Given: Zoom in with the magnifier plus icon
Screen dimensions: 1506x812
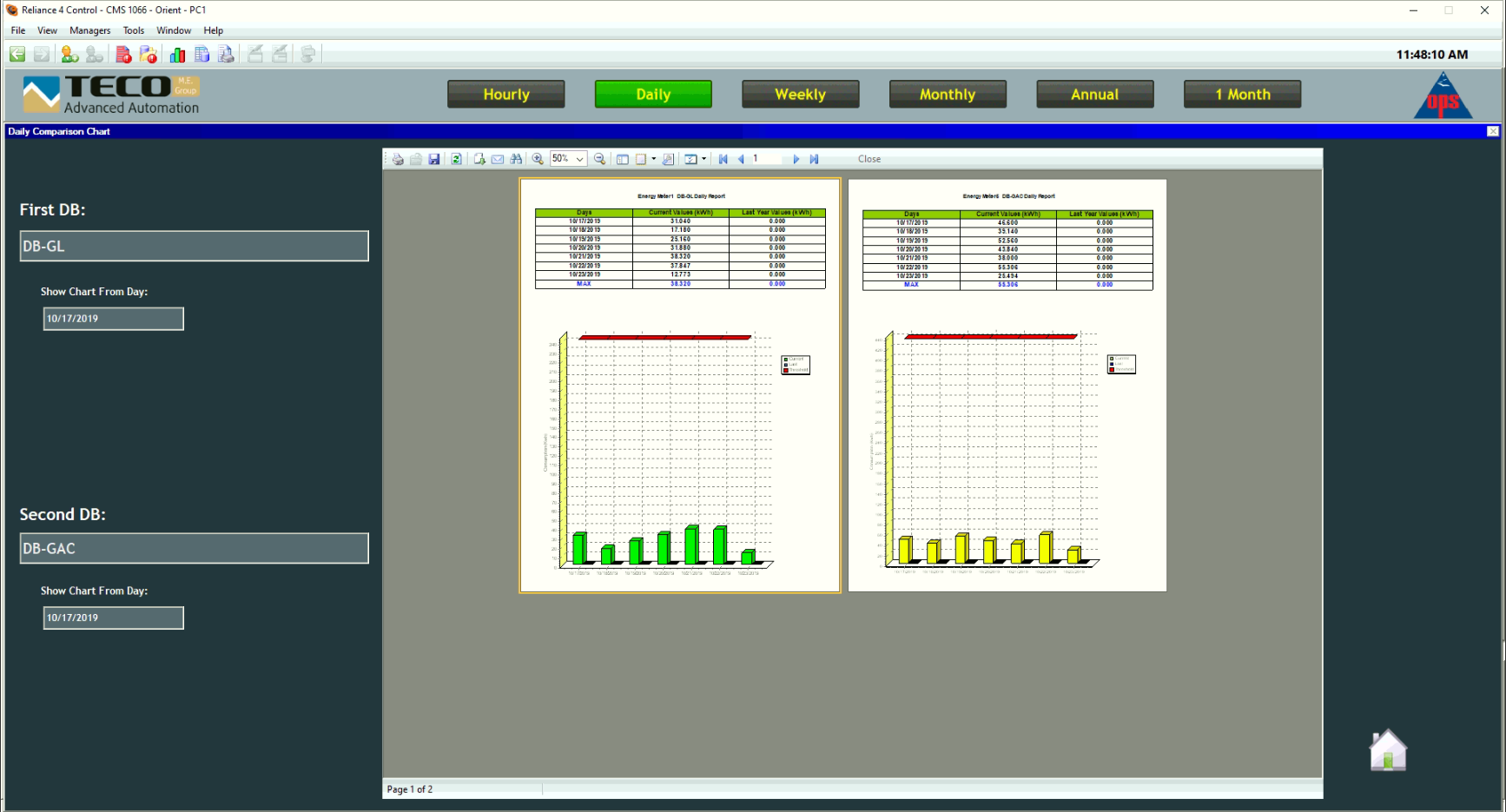Looking at the screenshot, I should [538, 159].
